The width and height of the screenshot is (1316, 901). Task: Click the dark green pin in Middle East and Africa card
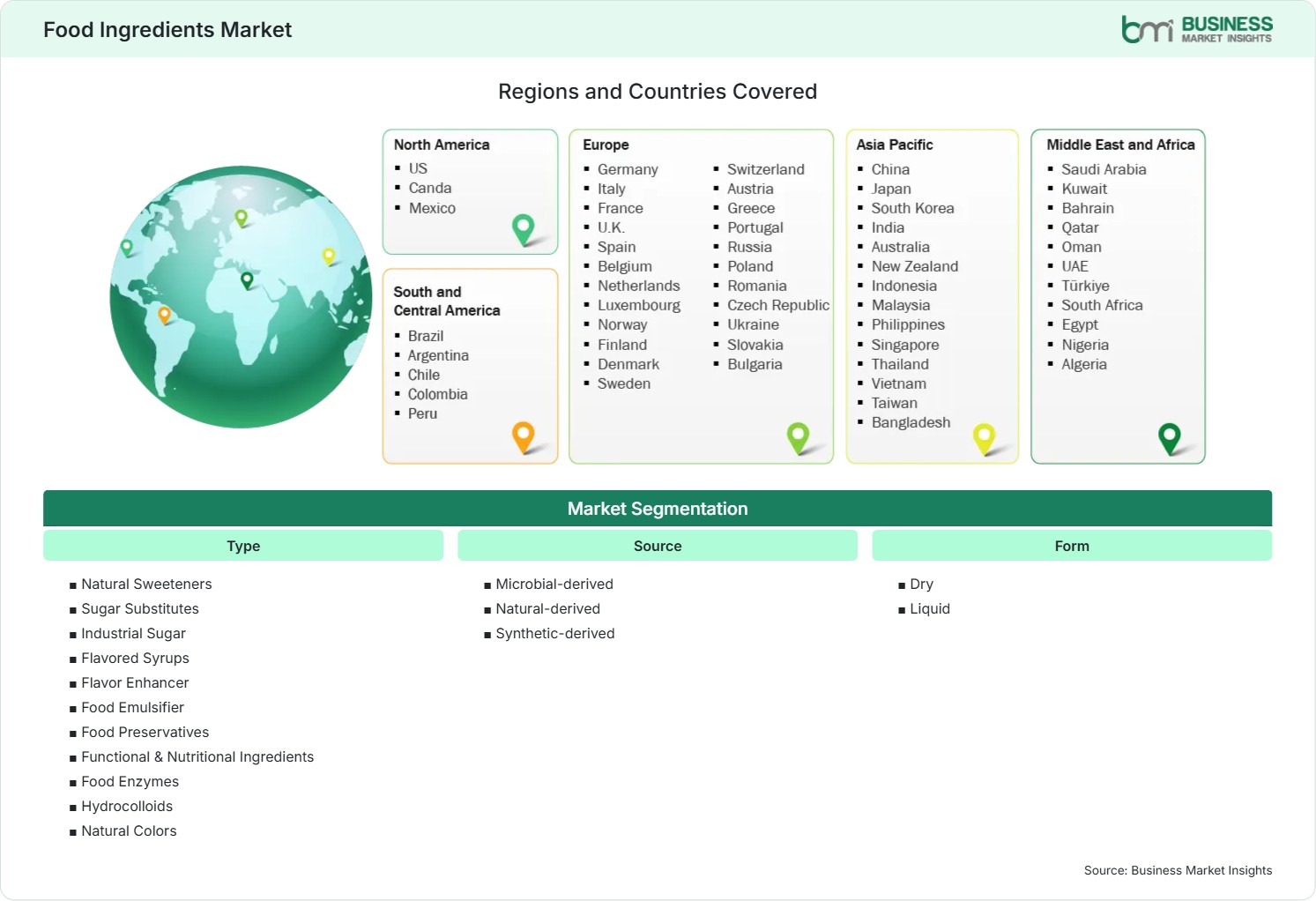click(1170, 439)
